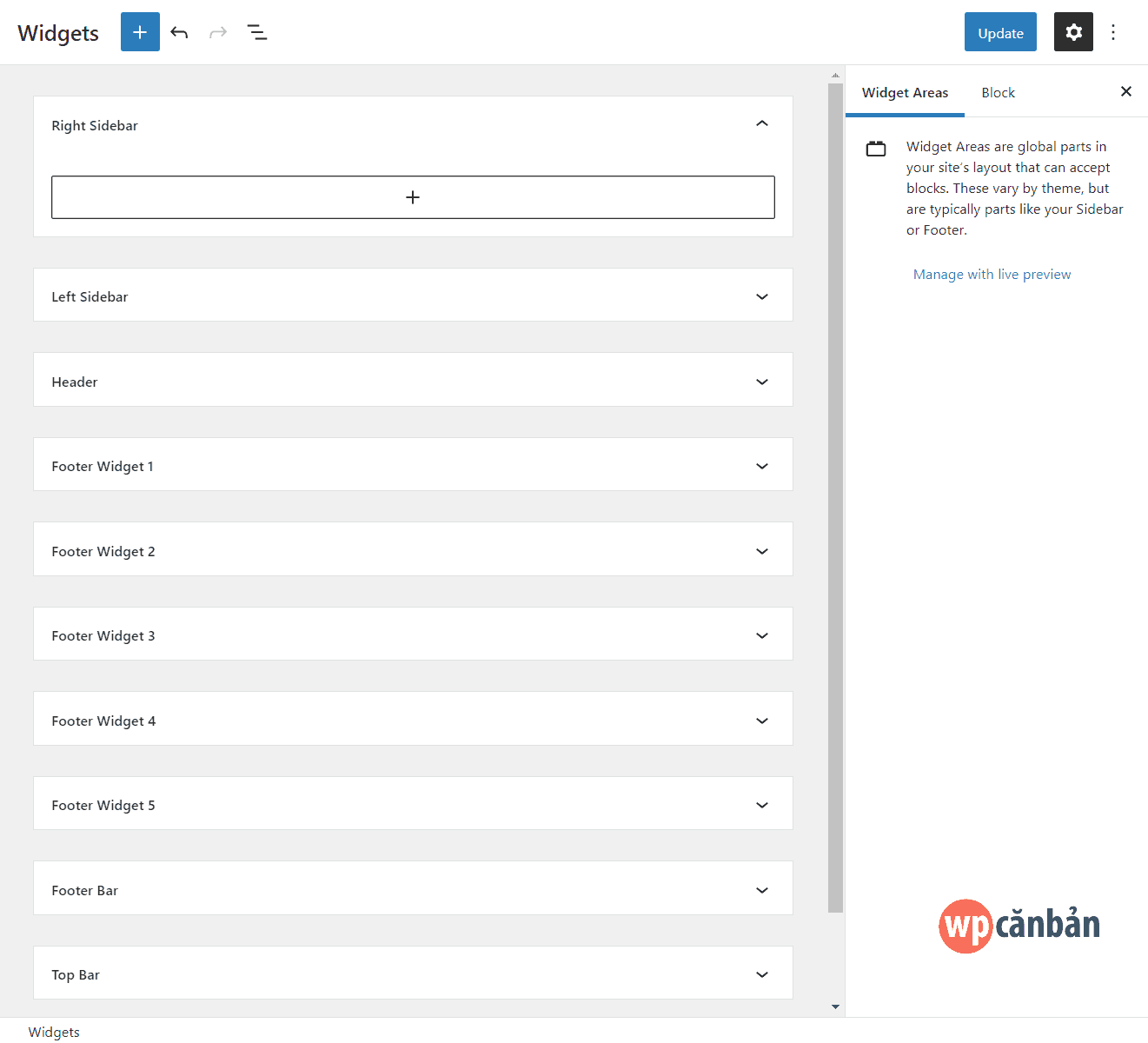1148x1043 pixels.
Task: Click the Undo arrow icon
Action: pyautogui.click(x=179, y=32)
